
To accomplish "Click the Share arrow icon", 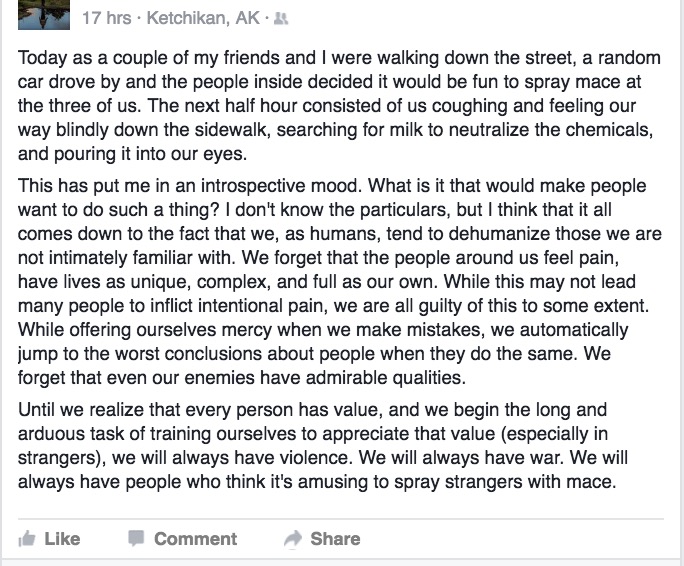I will click(x=293, y=539).
